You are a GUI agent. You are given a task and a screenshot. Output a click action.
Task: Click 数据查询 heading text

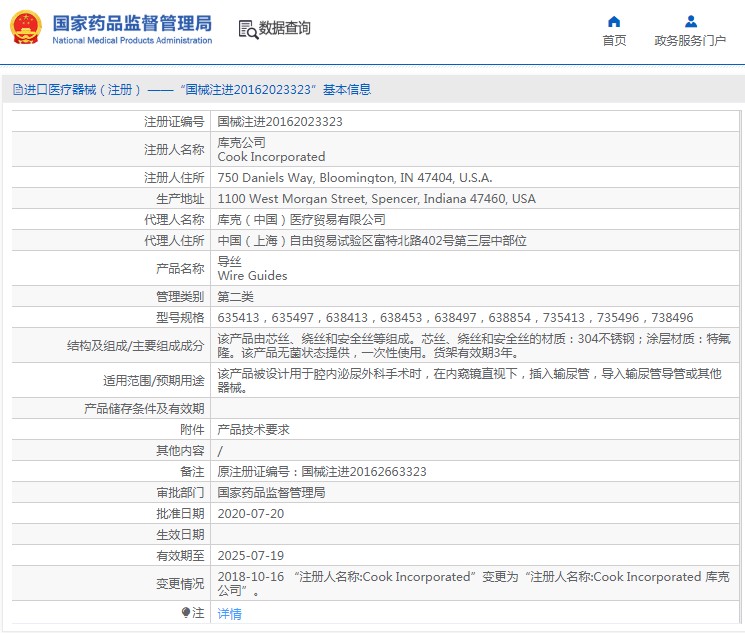click(285, 29)
